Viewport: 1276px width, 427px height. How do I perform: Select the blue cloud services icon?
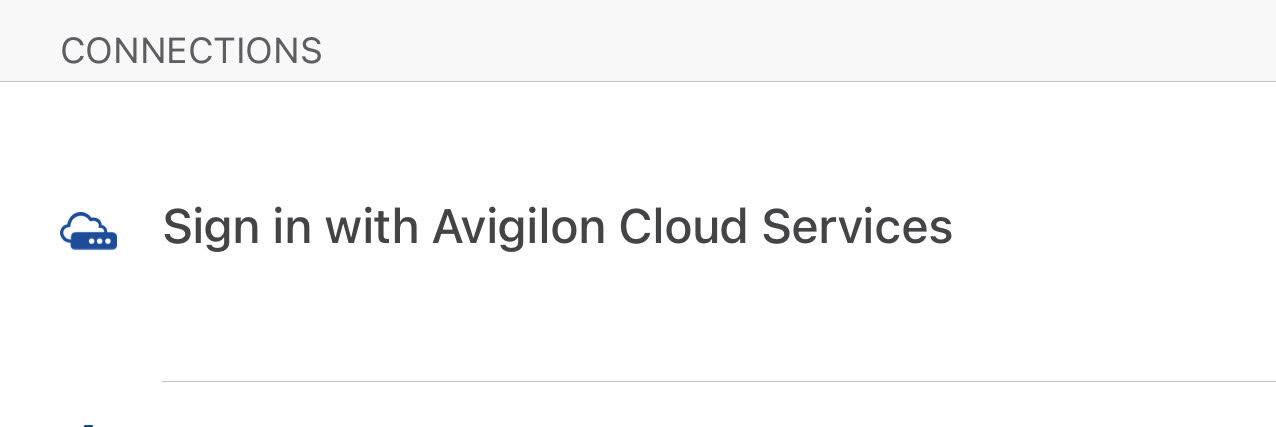tap(89, 231)
